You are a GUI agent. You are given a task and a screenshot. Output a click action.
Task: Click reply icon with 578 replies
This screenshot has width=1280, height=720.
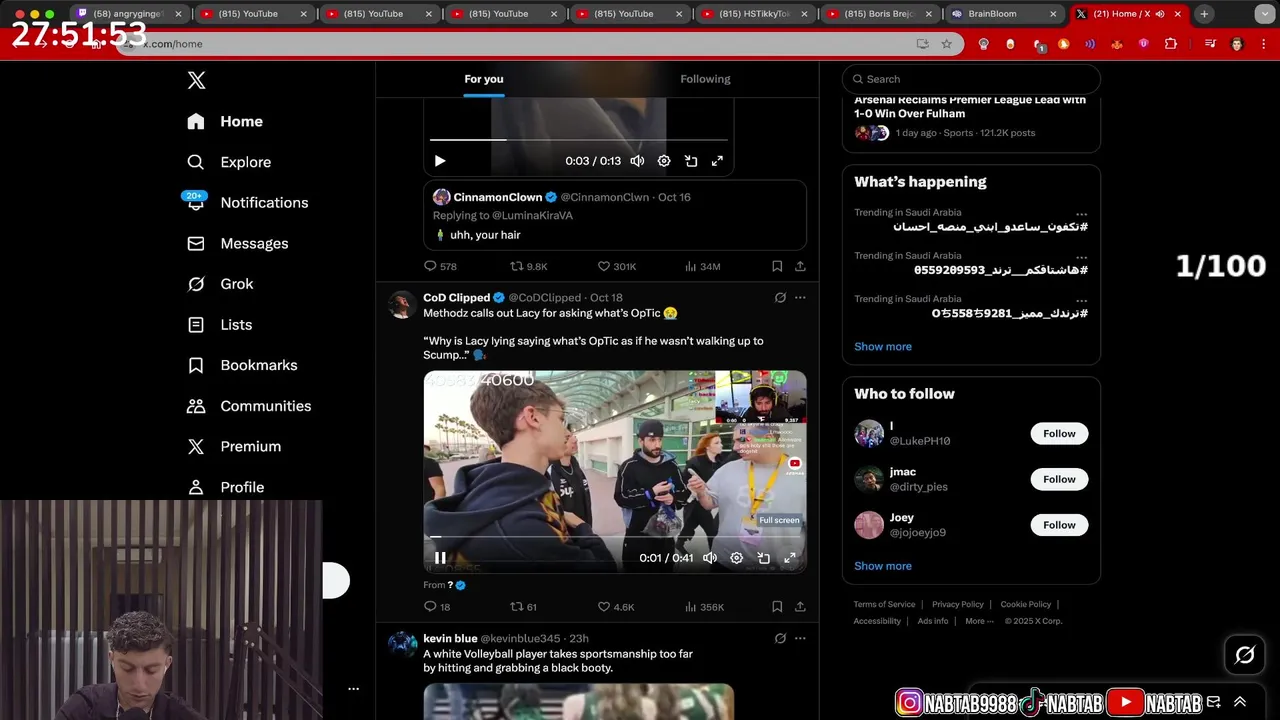(440, 266)
